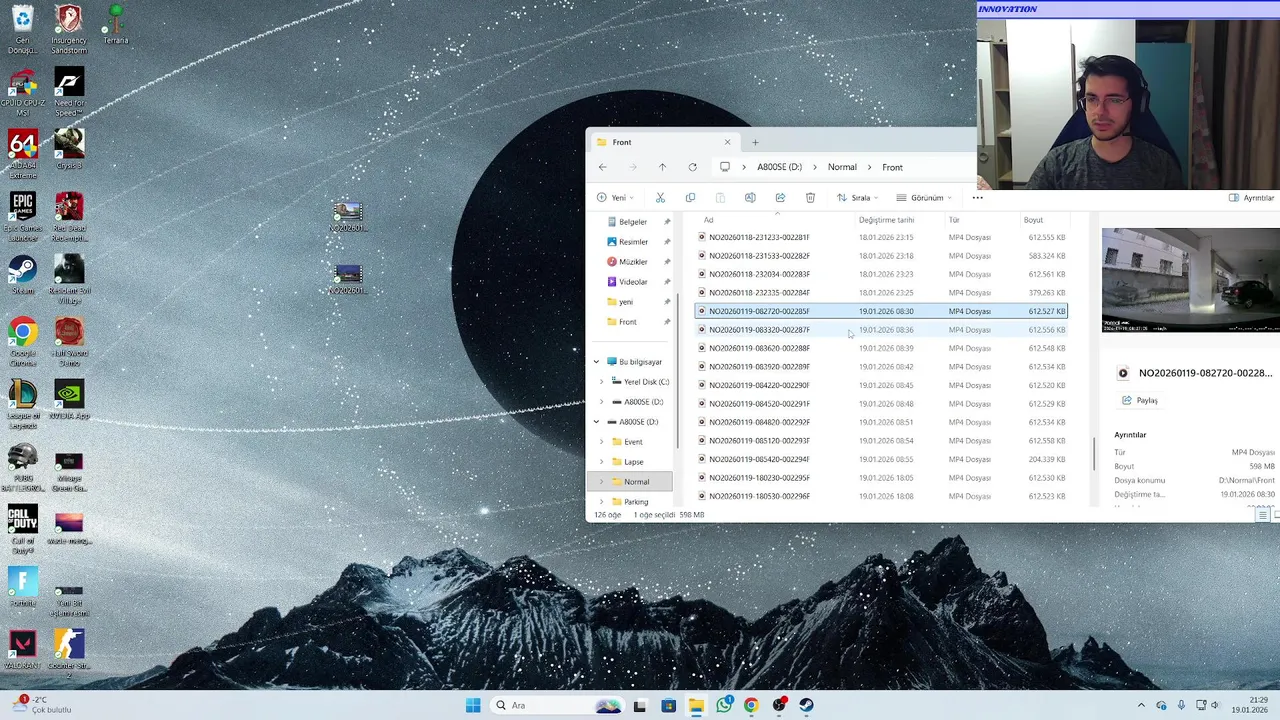Open AIDA64 Extreme desktop icon
Screen dimensions: 1280x720
pyautogui.click(x=22, y=155)
